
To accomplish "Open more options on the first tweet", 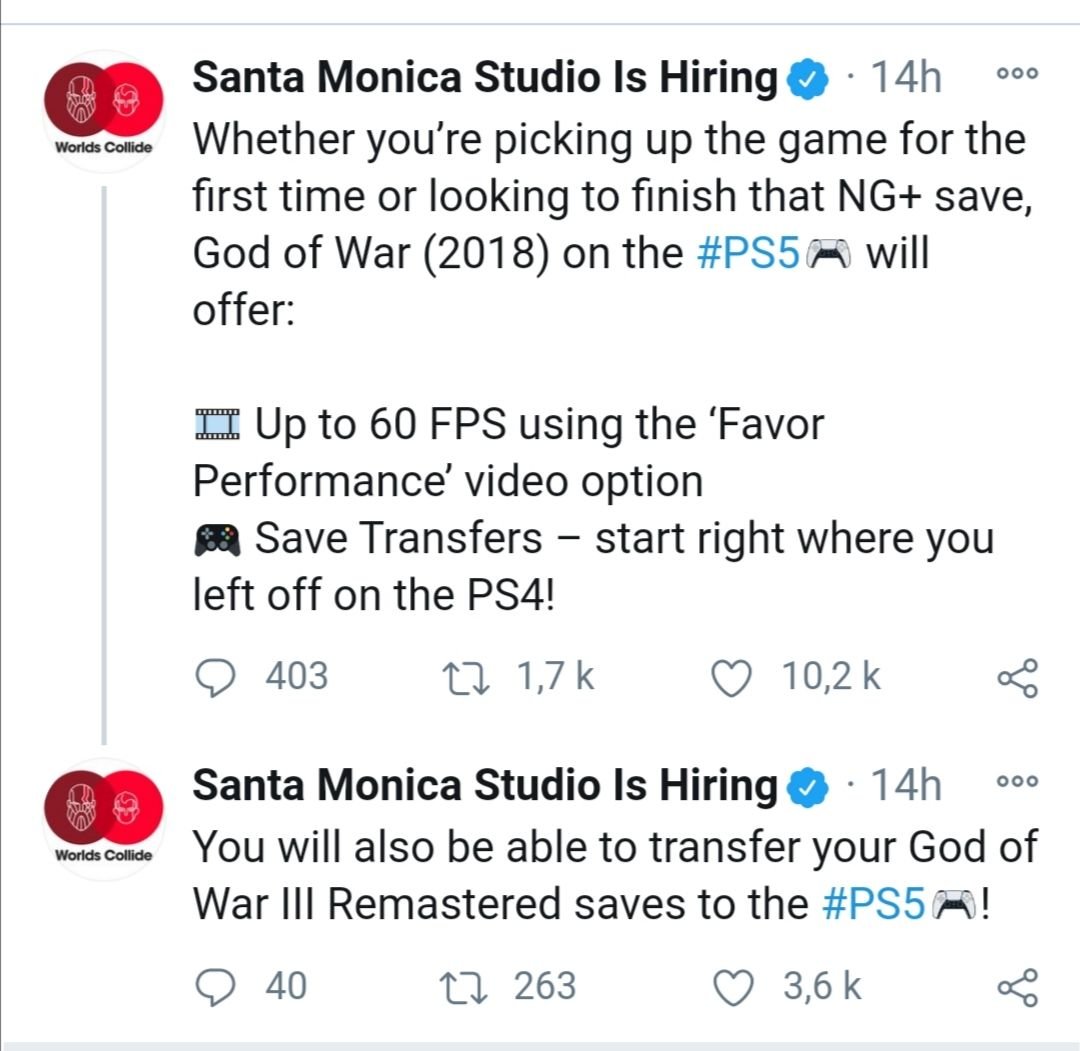I will [x=1017, y=74].
